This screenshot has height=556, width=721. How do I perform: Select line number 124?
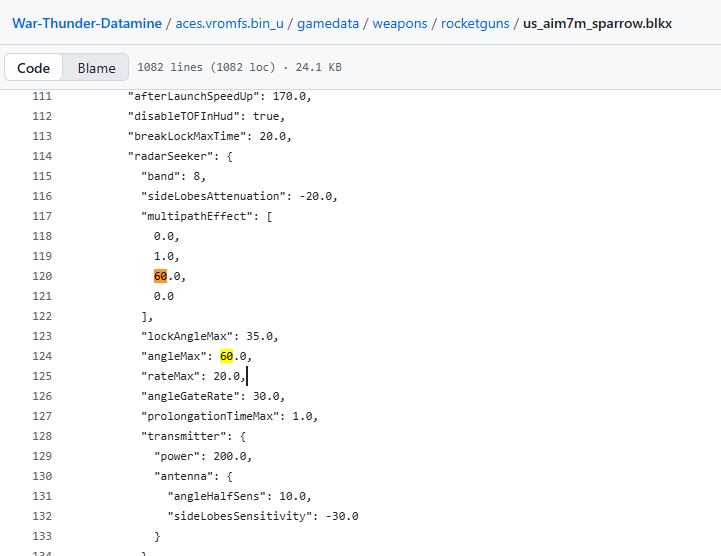tap(41, 356)
